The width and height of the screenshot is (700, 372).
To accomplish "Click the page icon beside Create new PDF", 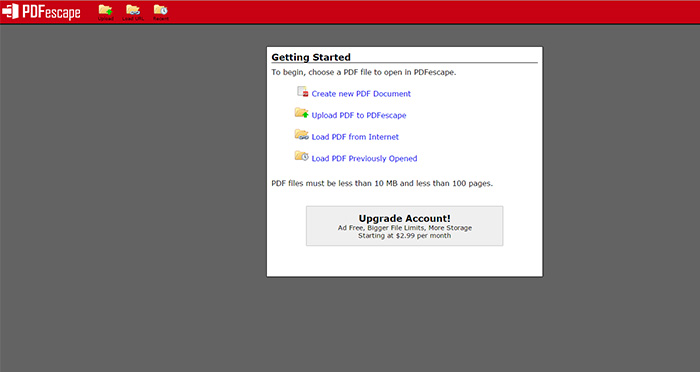I will [x=303, y=92].
